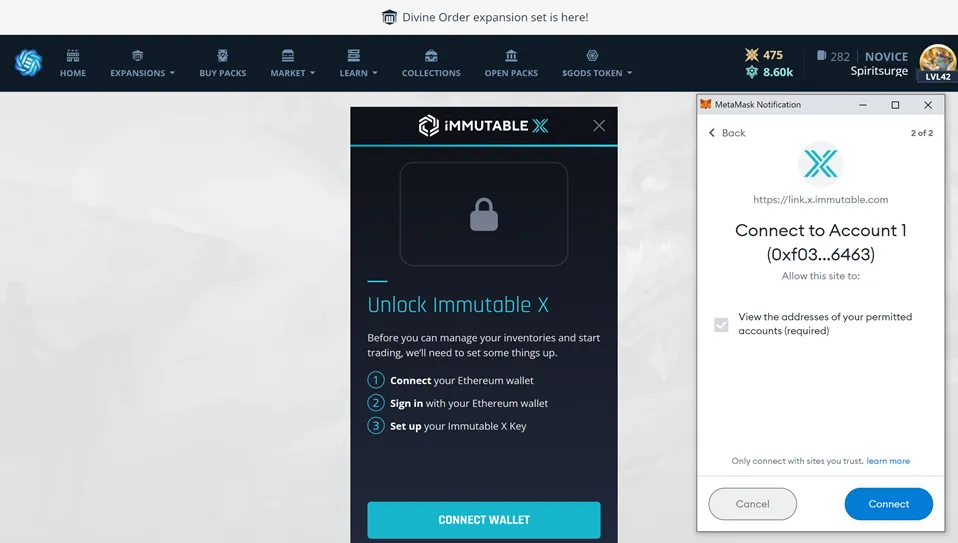Open the Collections menu item
Viewport: 958px width, 543px height.
(x=431, y=73)
